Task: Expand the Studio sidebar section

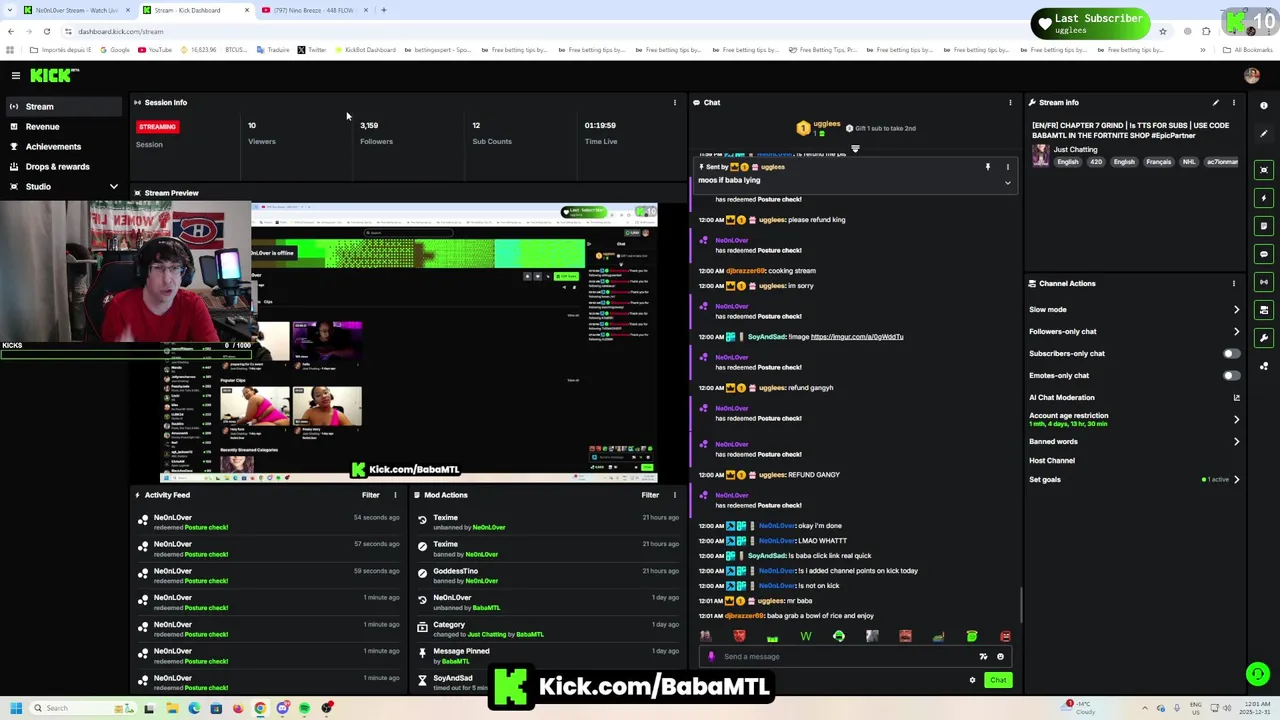Action: click(113, 186)
